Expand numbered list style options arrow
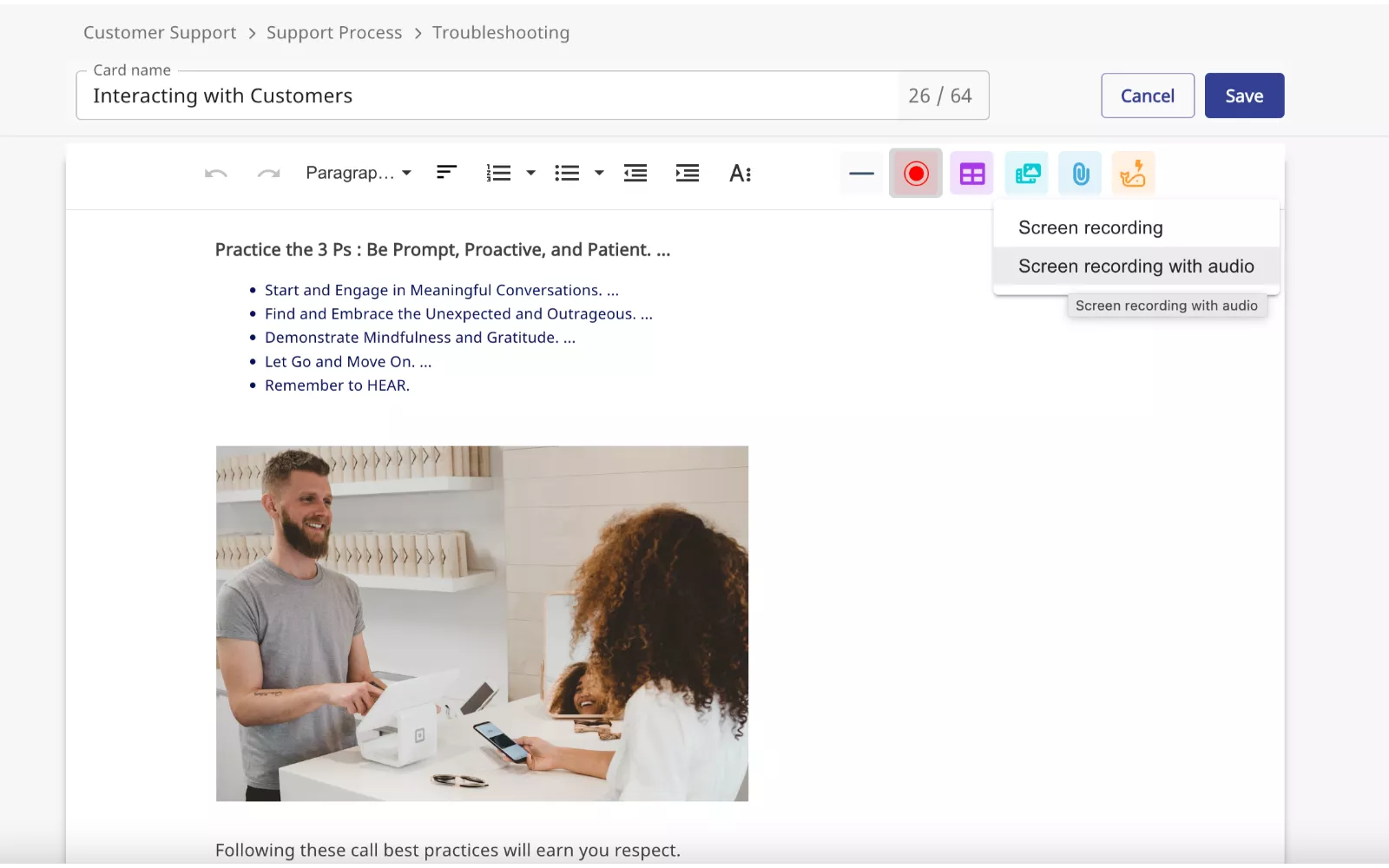The width and height of the screenshot is (1389, 868). 531,174
